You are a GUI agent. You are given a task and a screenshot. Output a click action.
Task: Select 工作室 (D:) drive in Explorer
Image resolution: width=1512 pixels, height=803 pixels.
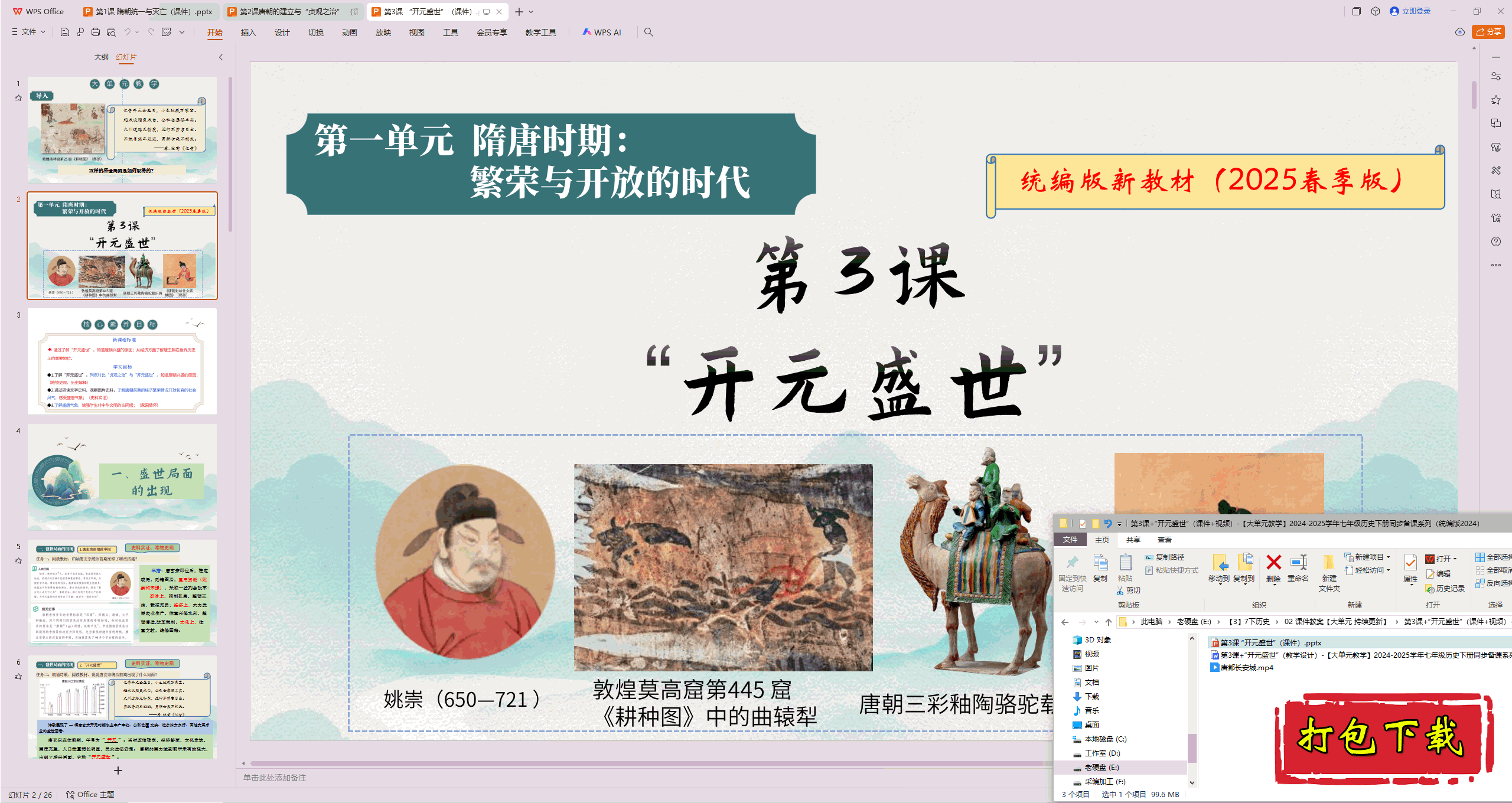coord(1097,753)
